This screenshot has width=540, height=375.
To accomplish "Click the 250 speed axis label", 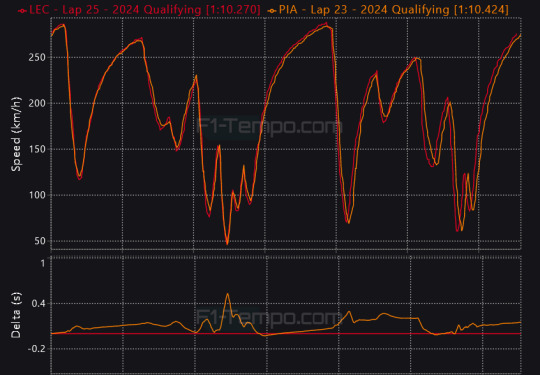I will [x=37, y=58].
